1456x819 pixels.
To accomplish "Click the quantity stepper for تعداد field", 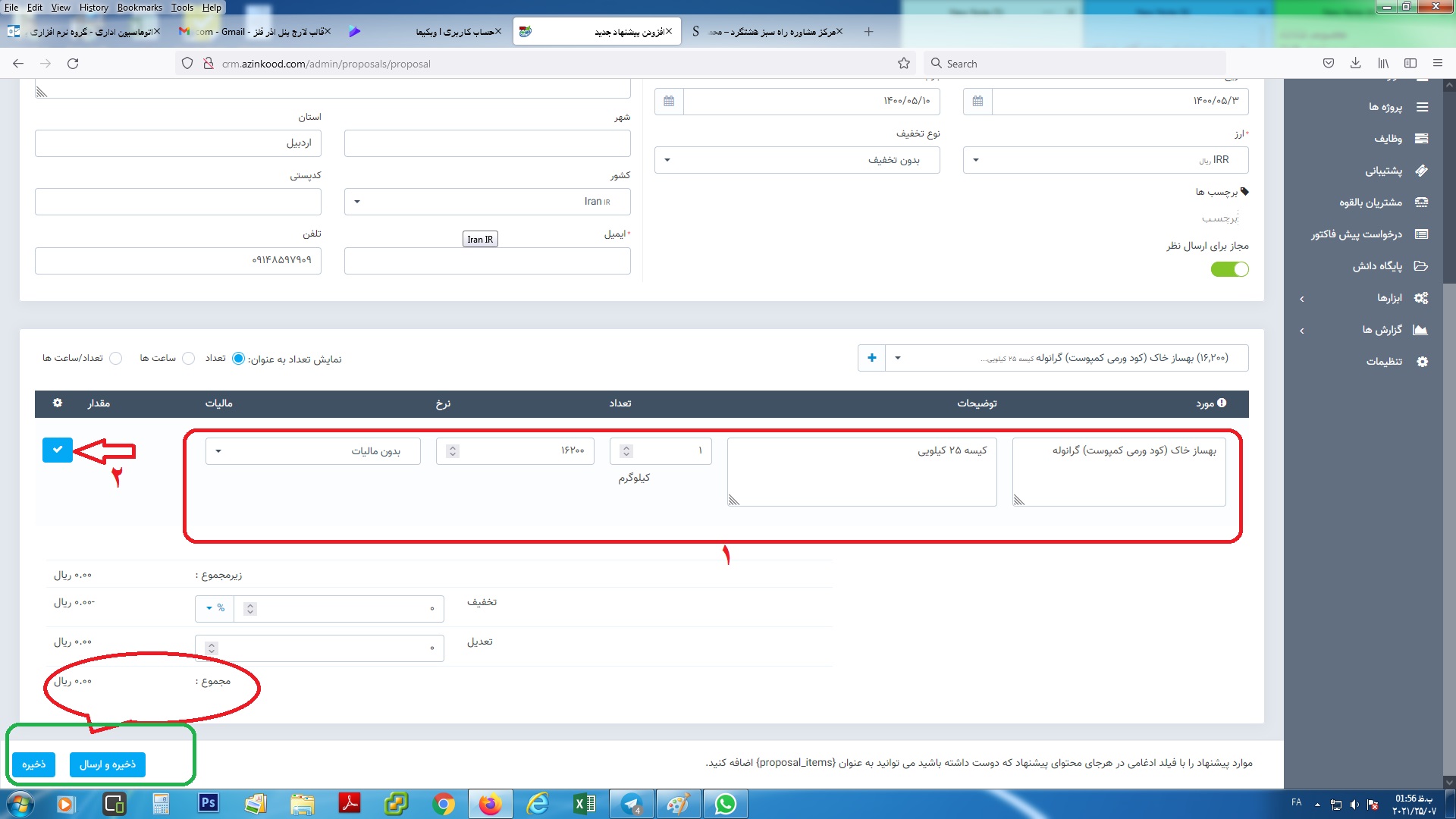I will [626, 451].
